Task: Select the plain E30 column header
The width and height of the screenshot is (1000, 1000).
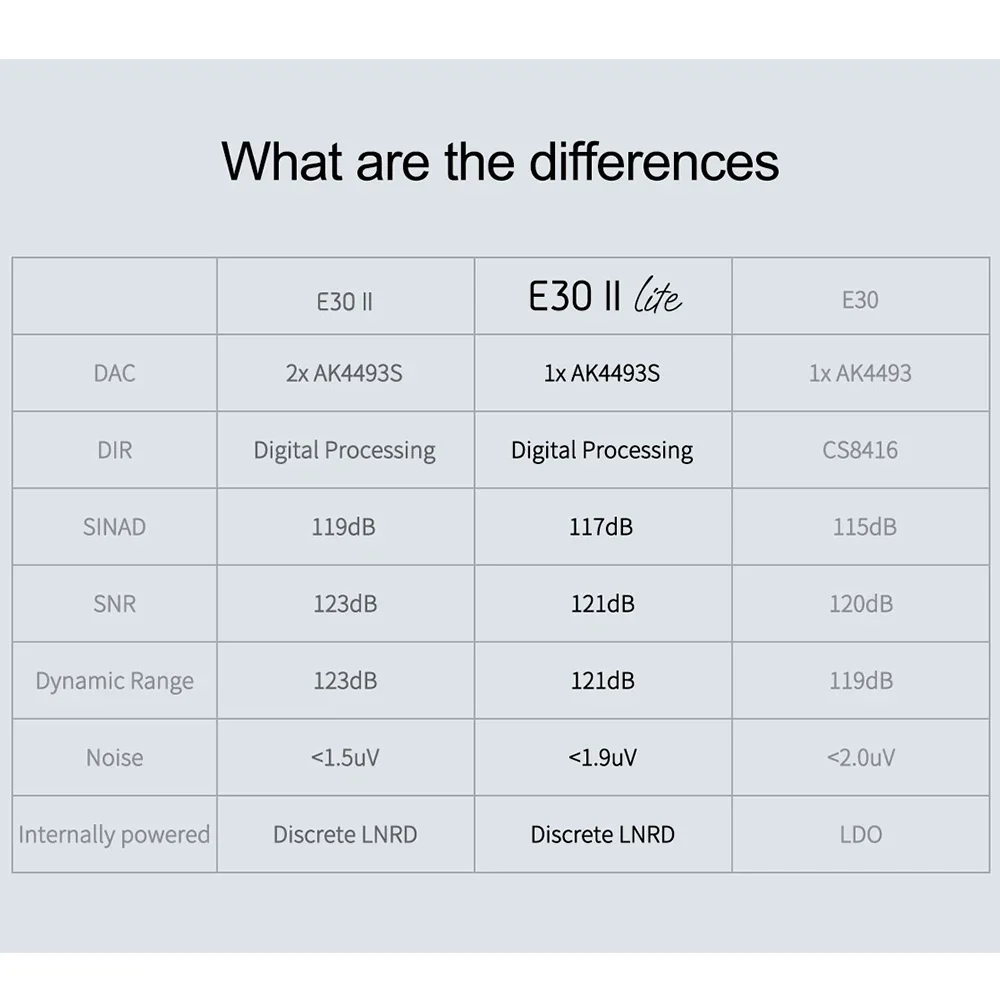Action: pos(860,300)
